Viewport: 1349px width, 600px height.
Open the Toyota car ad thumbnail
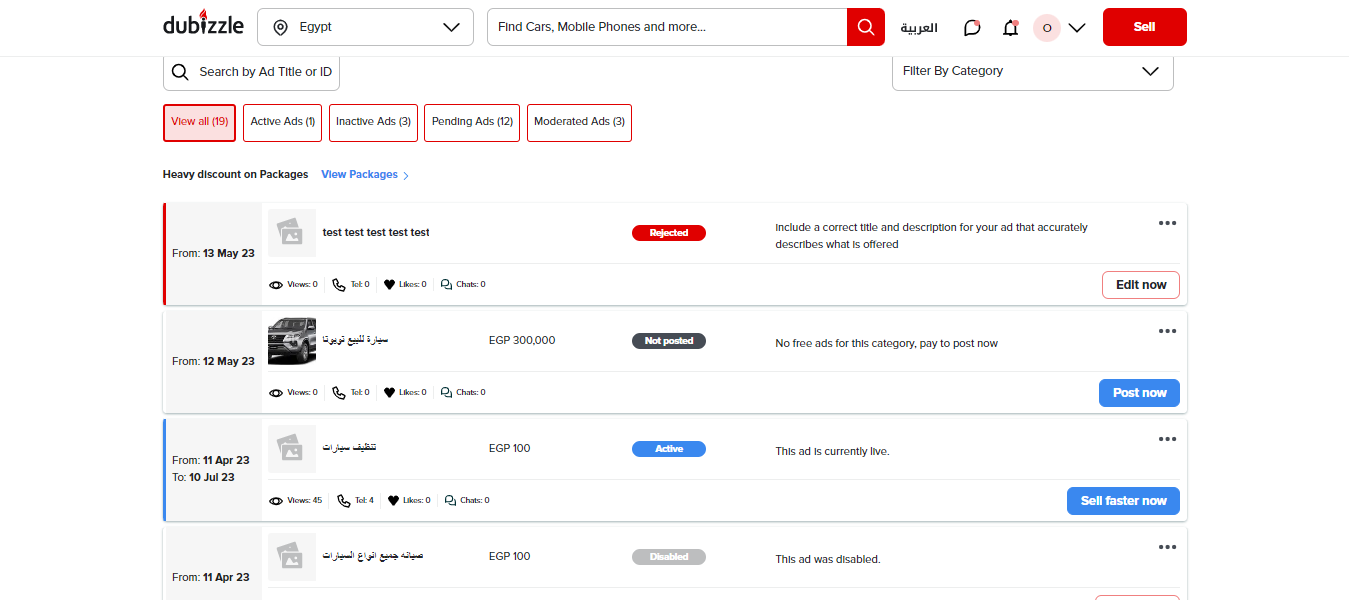click(x=292, y=341)
